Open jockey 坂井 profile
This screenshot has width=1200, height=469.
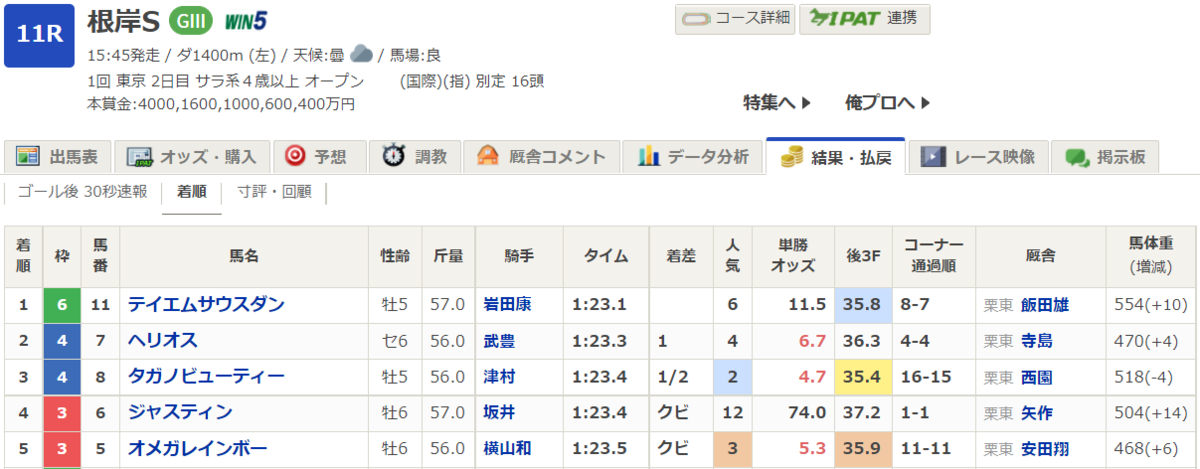click(499, 412)
